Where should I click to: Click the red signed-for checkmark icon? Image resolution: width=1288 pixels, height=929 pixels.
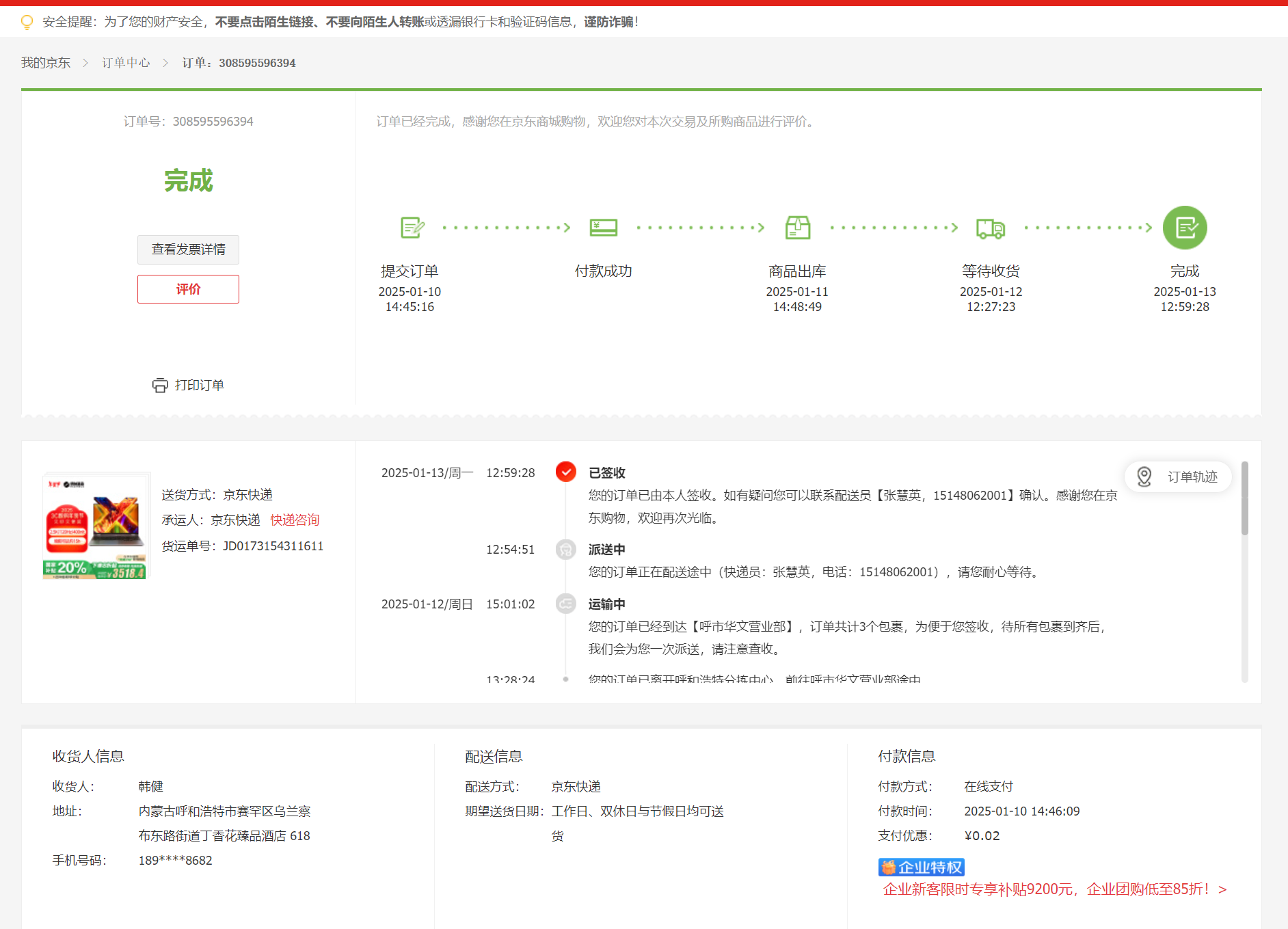[565, 472]
